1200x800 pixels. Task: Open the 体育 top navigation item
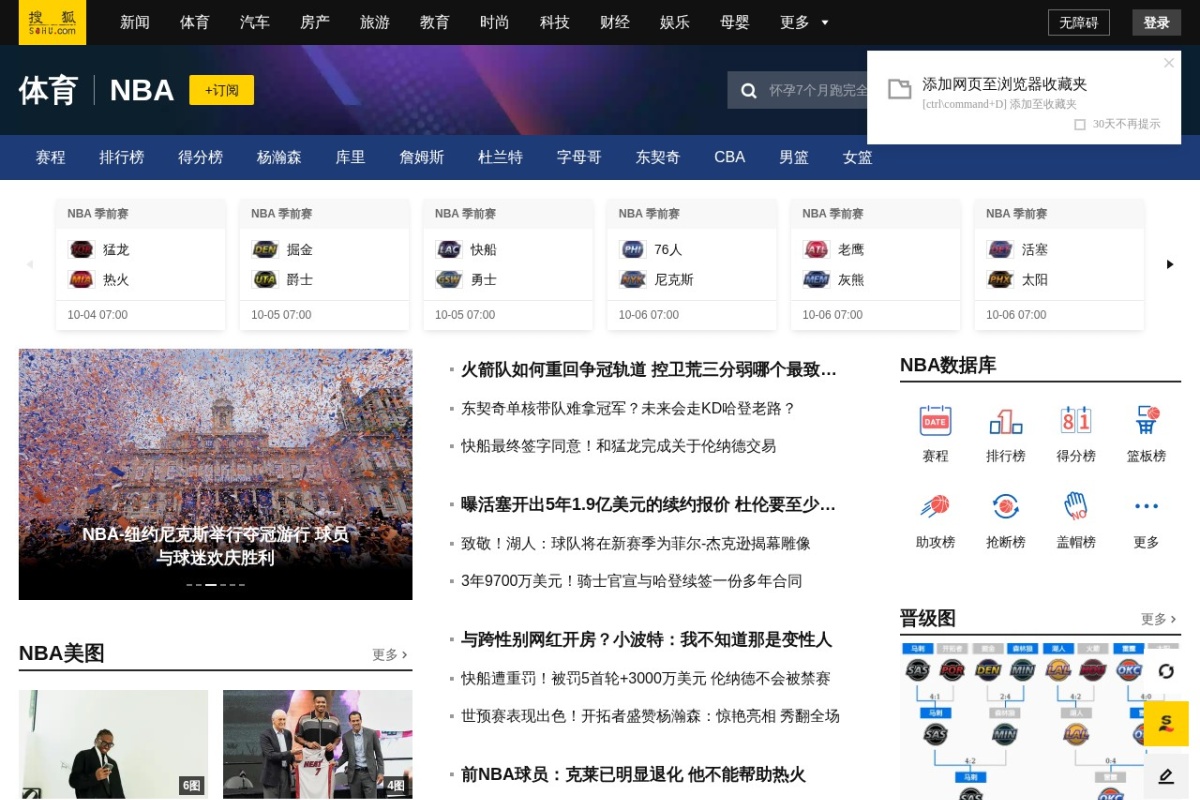click(x=195, y=22)
